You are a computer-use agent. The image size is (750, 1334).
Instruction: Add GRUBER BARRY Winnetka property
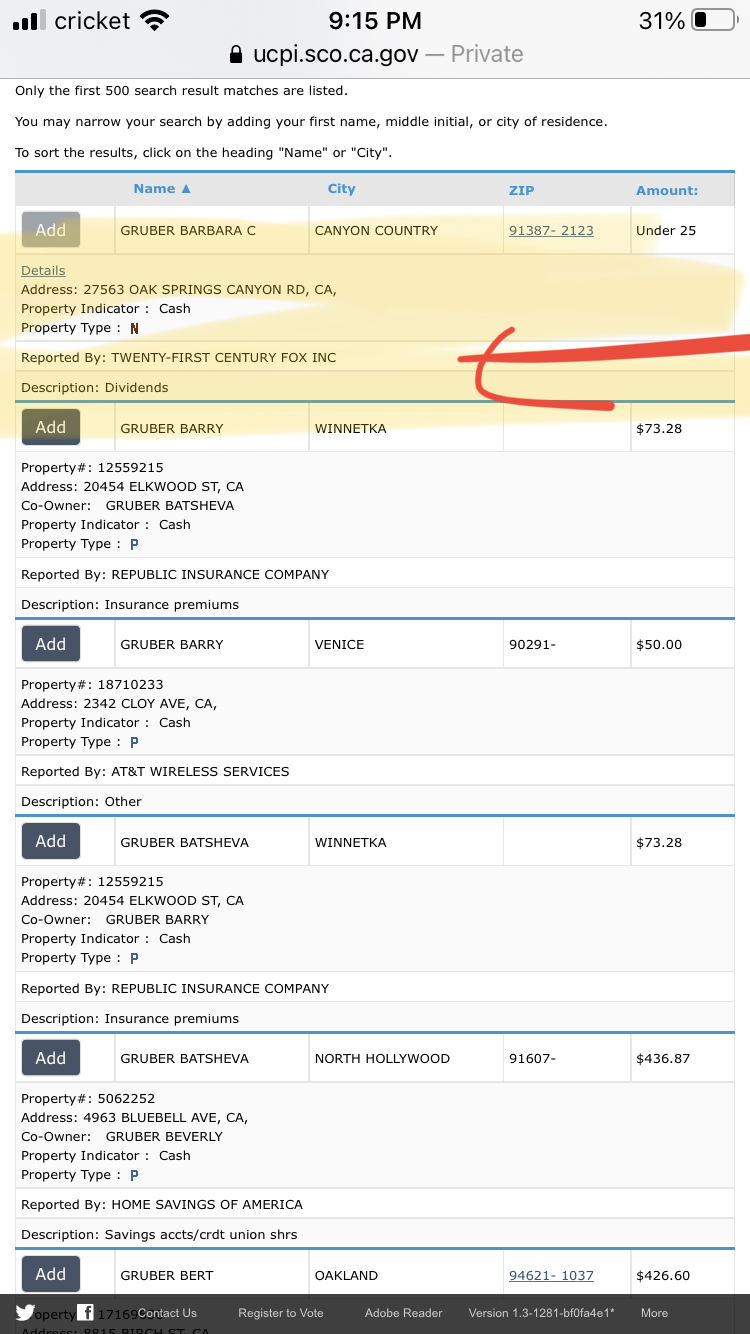(51, 427)
